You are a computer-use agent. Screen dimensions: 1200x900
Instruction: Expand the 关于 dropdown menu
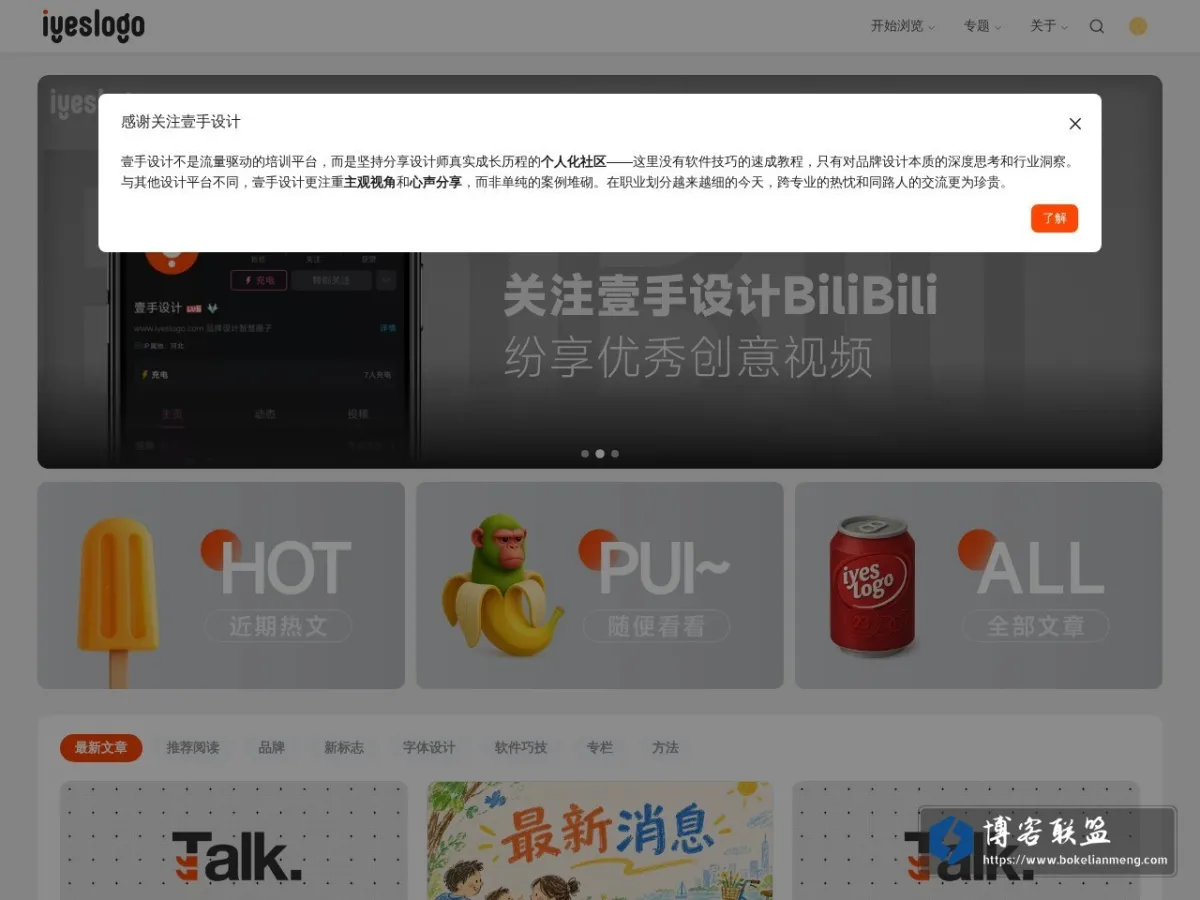(1049, 26)
